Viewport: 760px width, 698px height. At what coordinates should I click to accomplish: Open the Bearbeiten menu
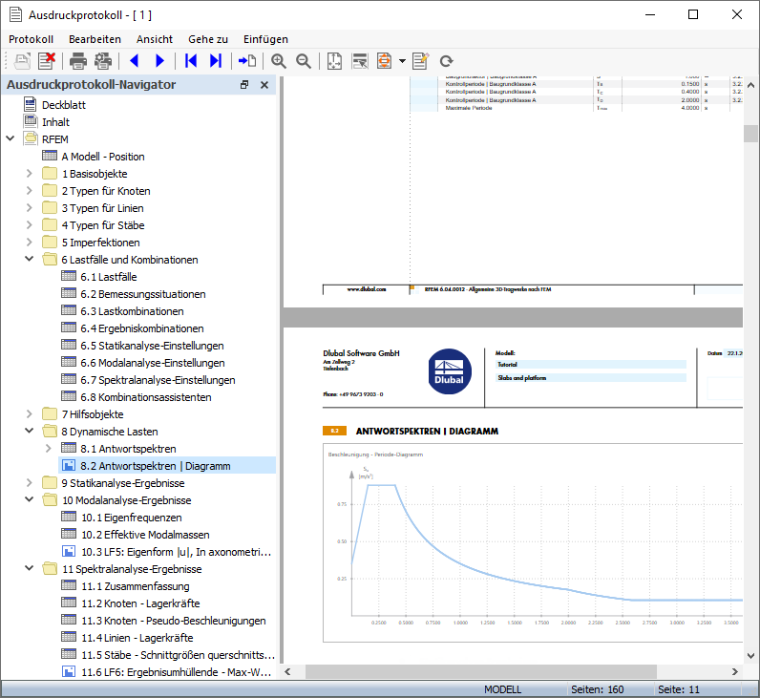tap(95, 39)
